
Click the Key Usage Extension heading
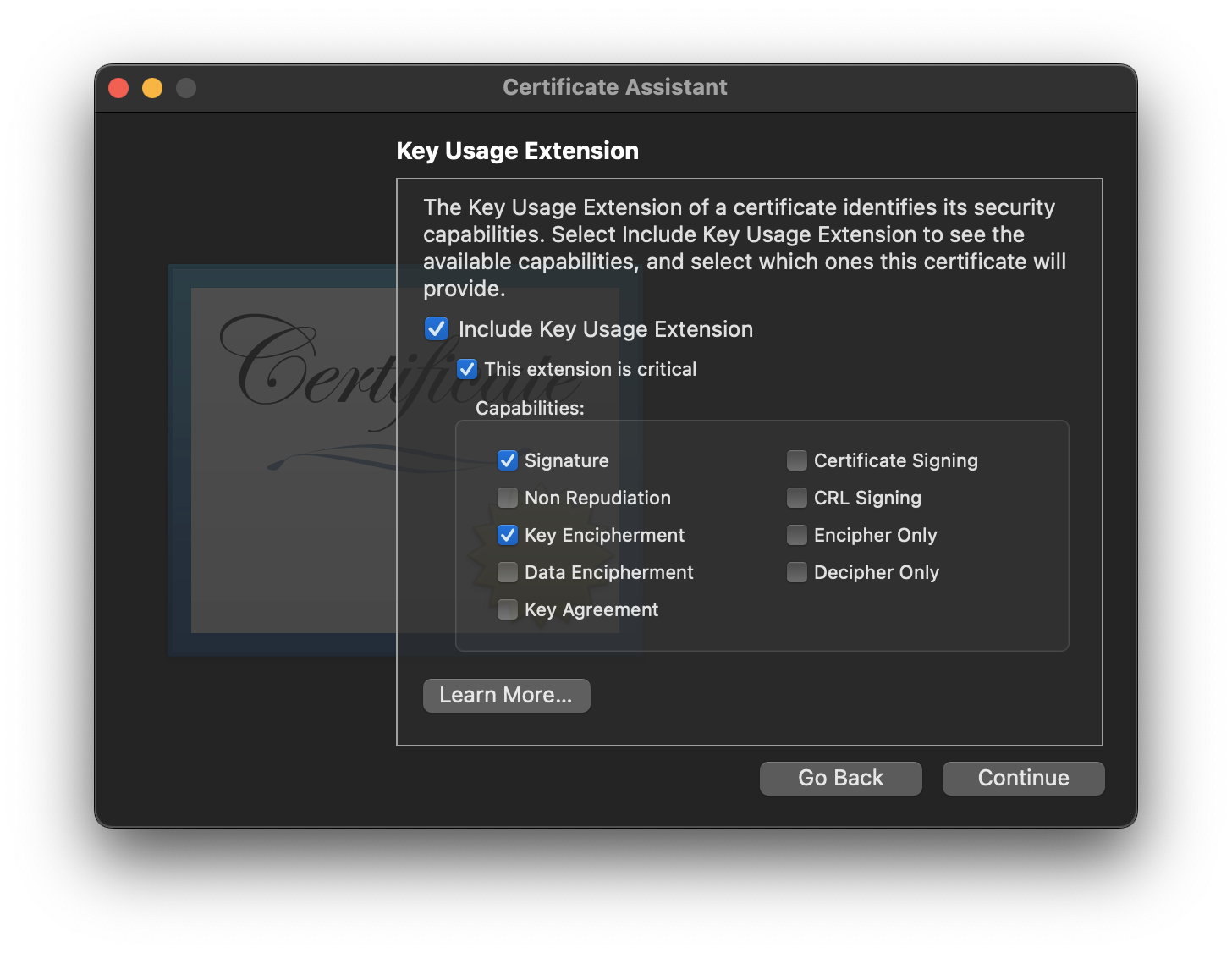tap(518, 151)
